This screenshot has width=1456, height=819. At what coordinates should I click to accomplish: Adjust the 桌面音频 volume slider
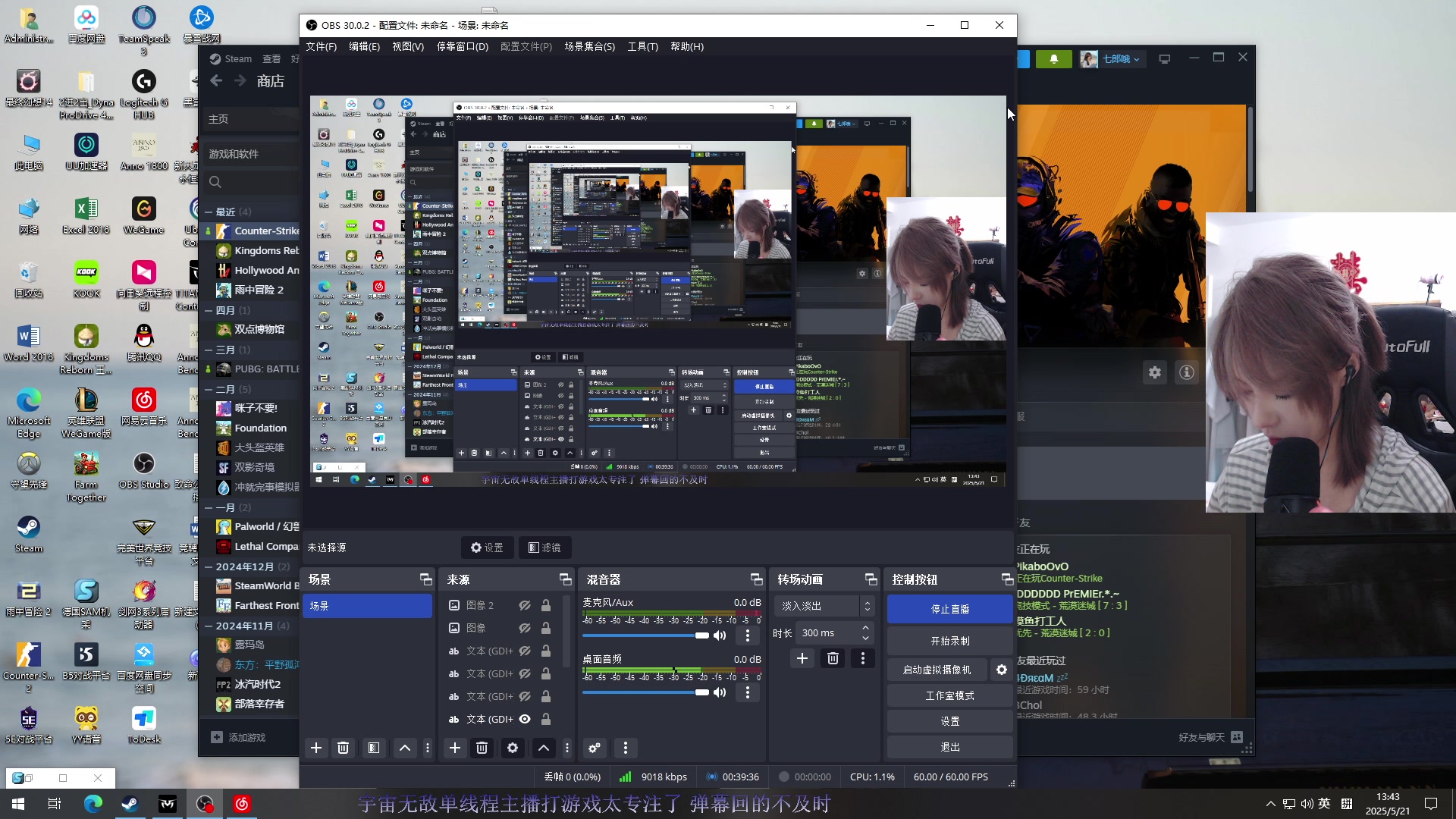click(x=646, y=692)
